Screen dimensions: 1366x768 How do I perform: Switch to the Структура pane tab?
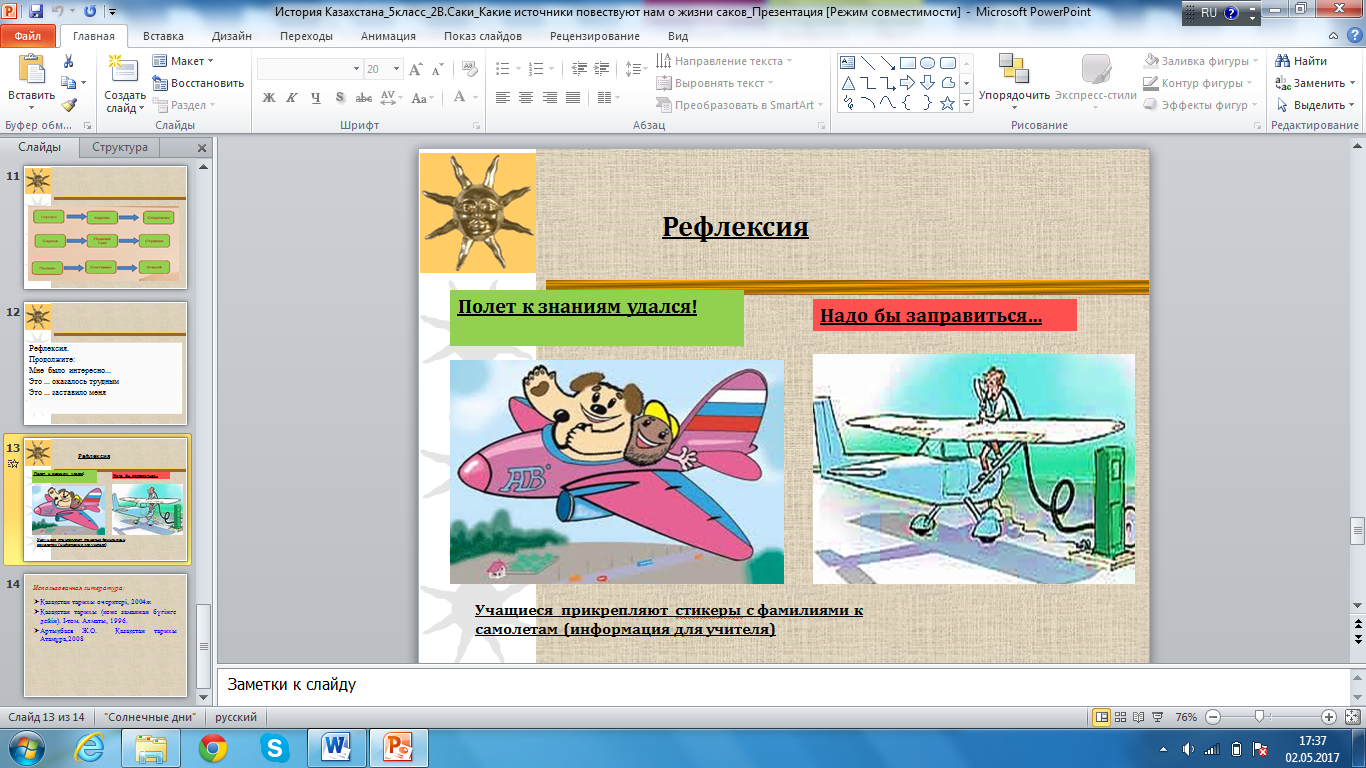point(120,147)
